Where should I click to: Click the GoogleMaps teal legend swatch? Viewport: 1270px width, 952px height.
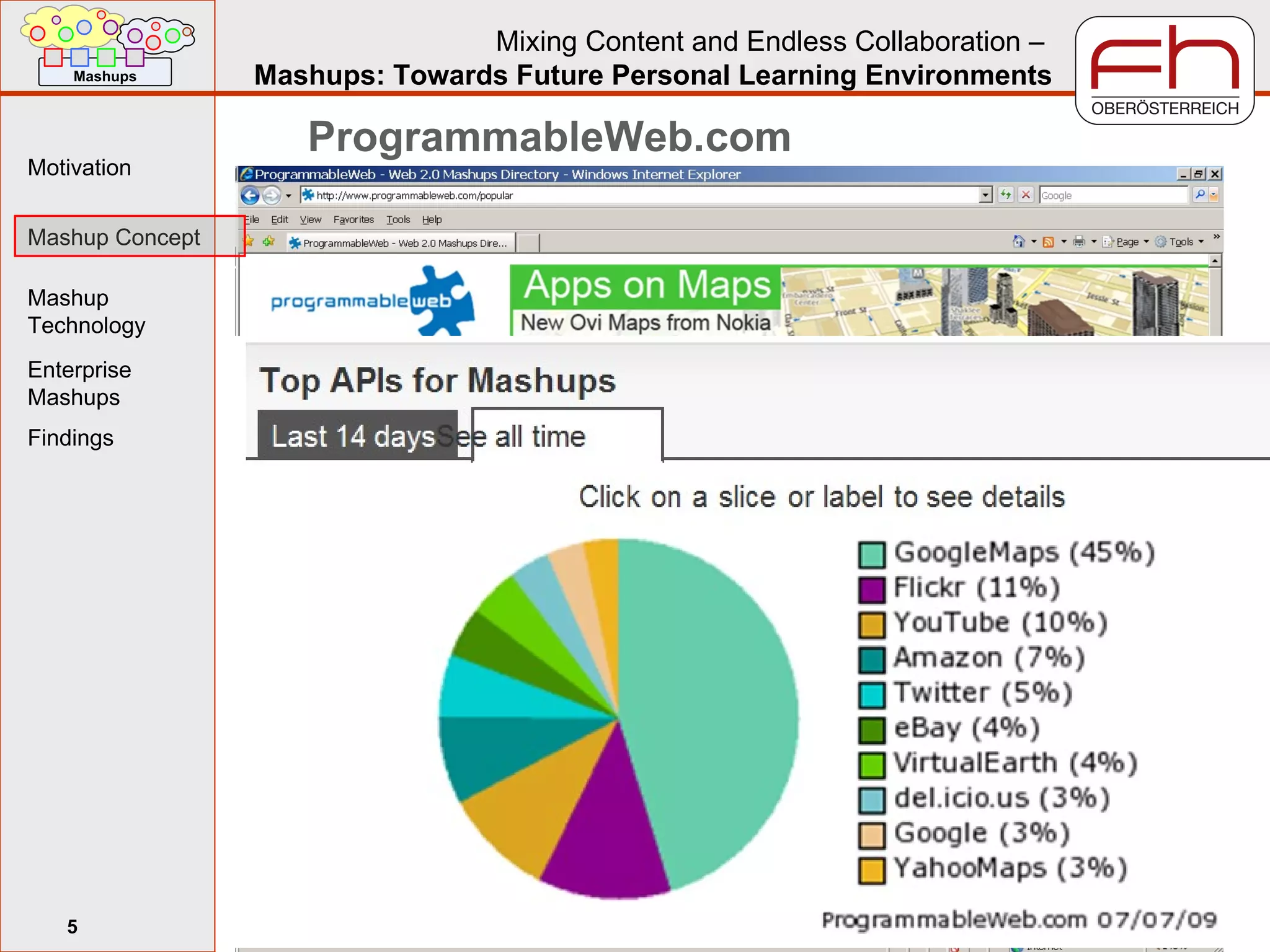[x=872, y=555]
